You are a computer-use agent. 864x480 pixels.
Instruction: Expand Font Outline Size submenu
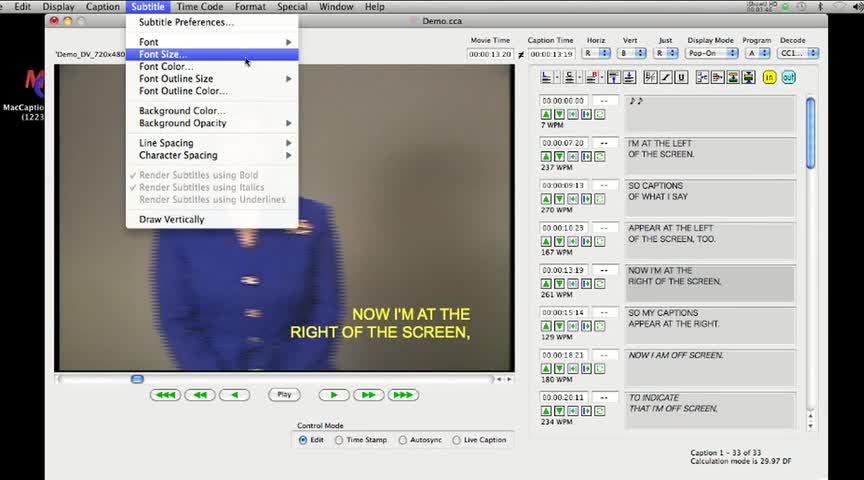pyautogui.click(x=212, y=79)
